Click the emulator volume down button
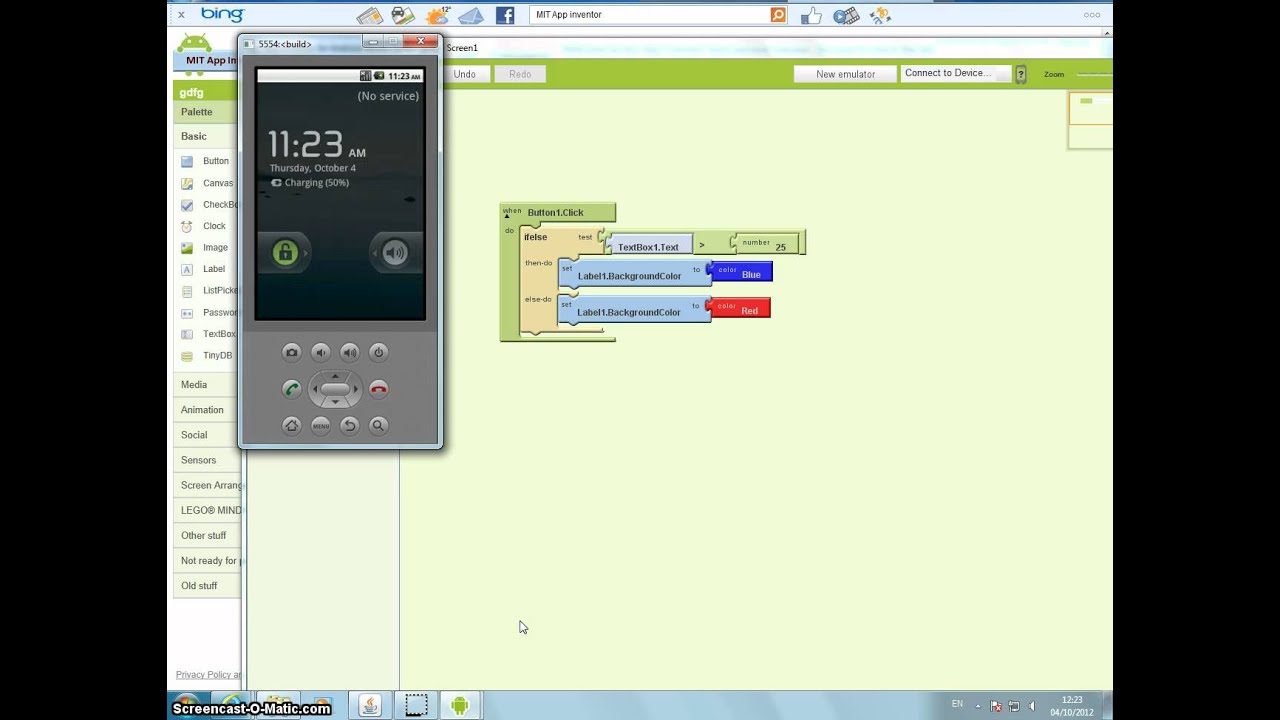 click(x=321, y=352)
